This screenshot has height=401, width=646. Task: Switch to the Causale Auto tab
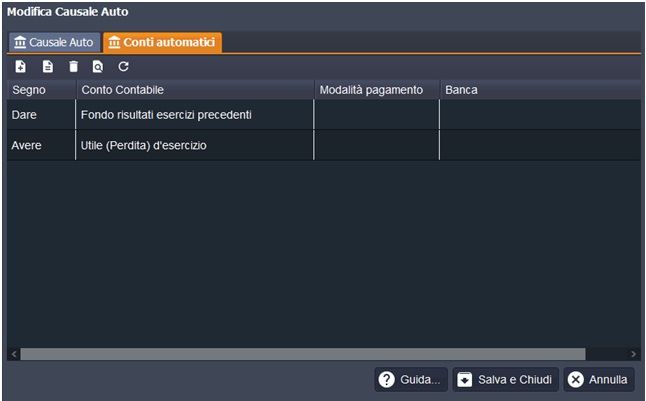pyautogui.click(x=54, y=42)
